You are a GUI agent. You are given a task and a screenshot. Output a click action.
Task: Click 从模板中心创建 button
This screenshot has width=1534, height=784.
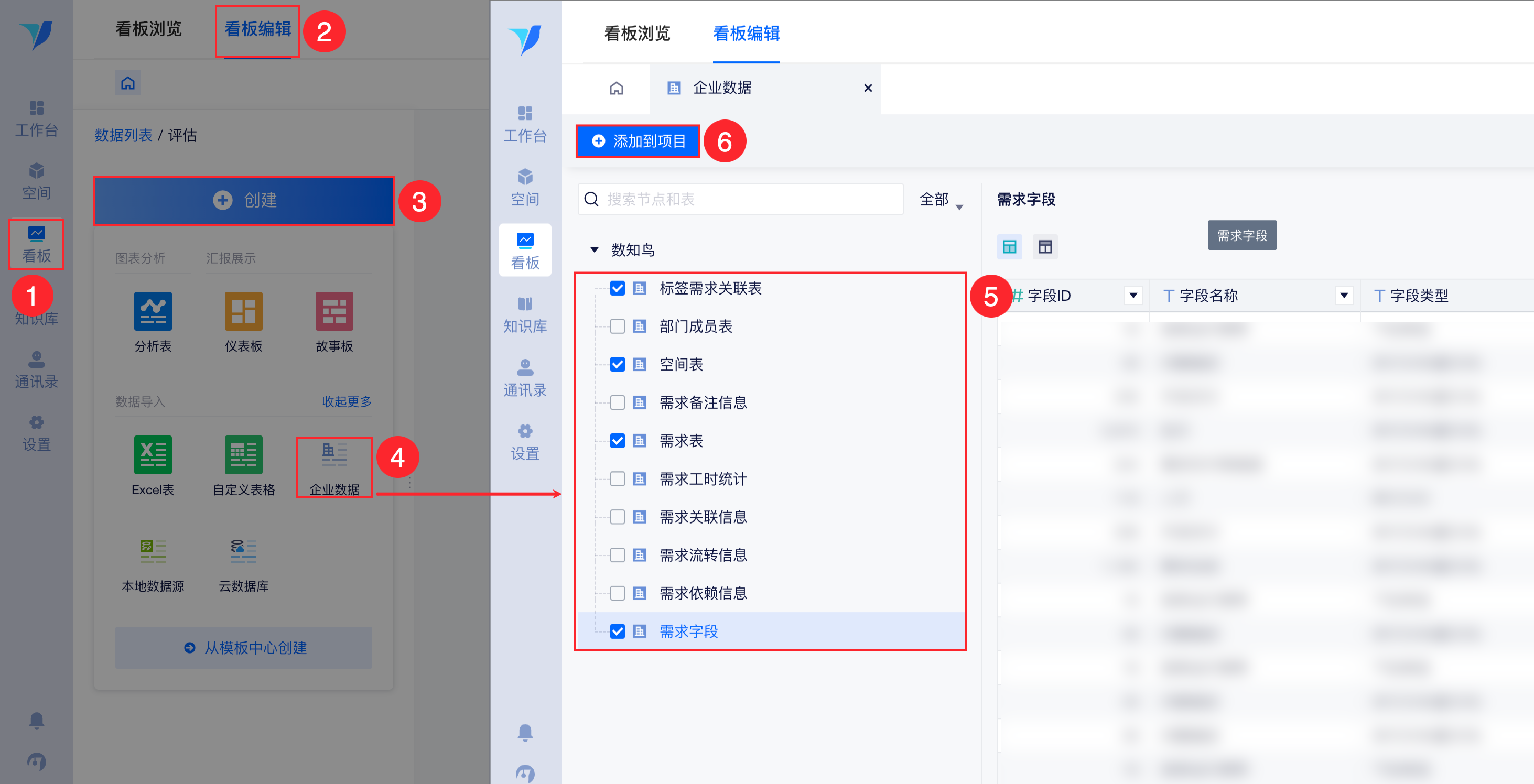[244, 648]
